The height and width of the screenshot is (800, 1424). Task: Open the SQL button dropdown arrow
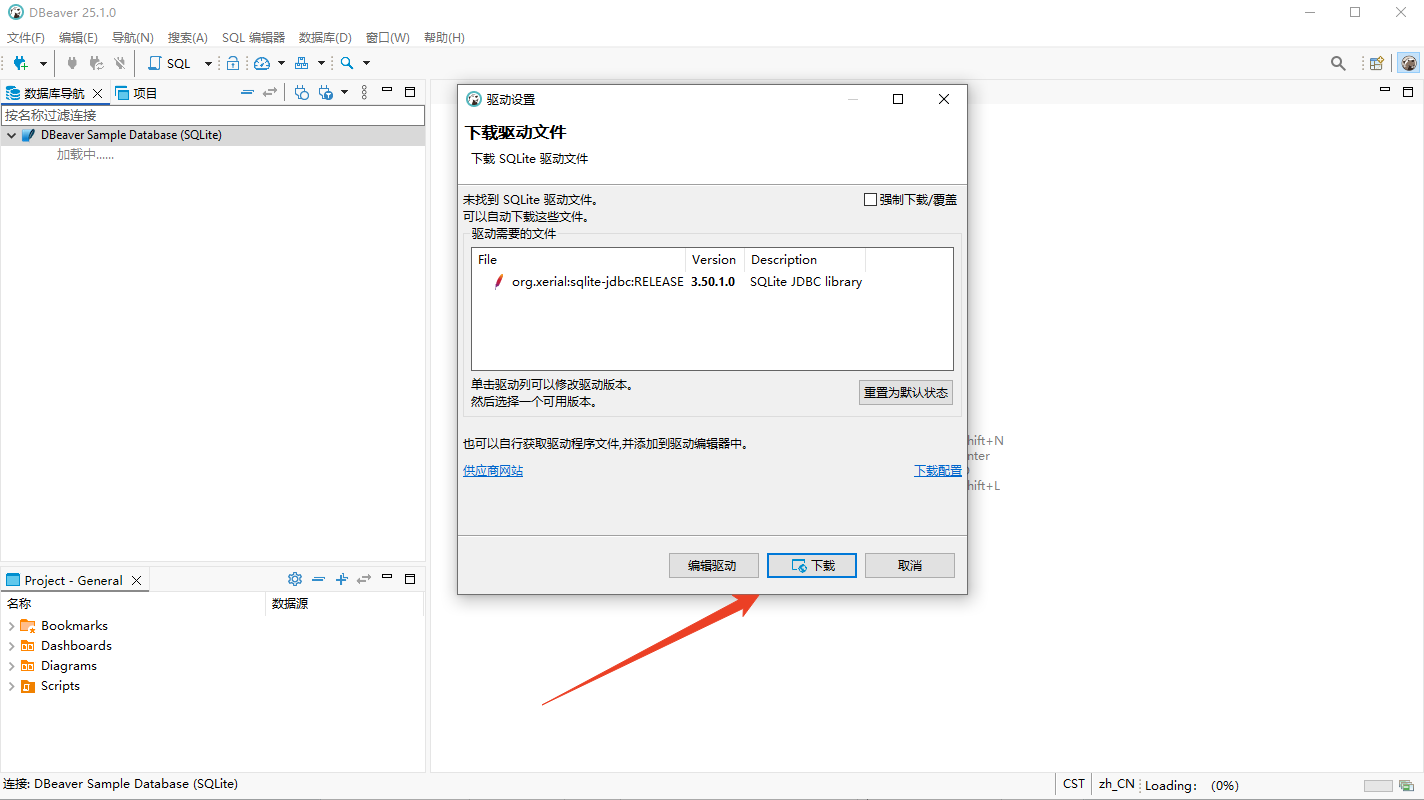click(x=208, y=63)
